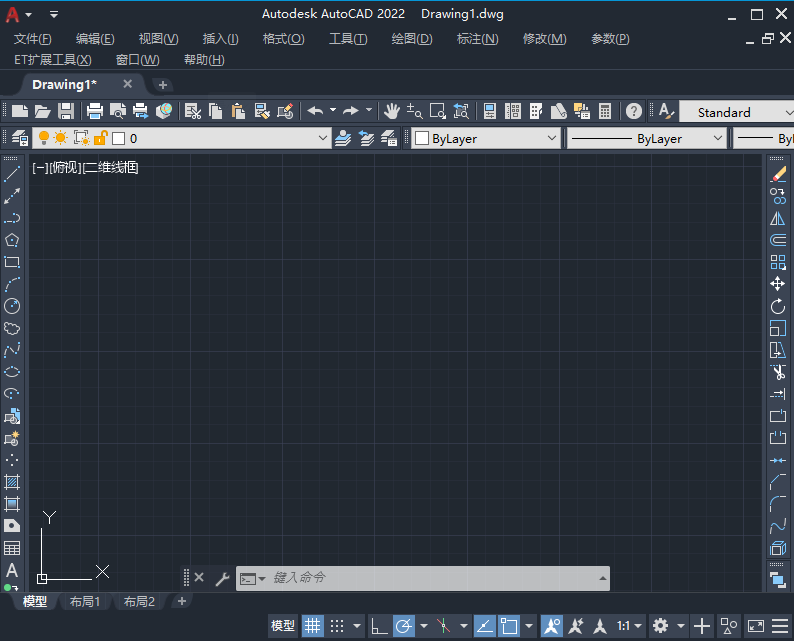Click the Pan hand tool
Viewport: 794px width, 641px height.
point(392,111)
